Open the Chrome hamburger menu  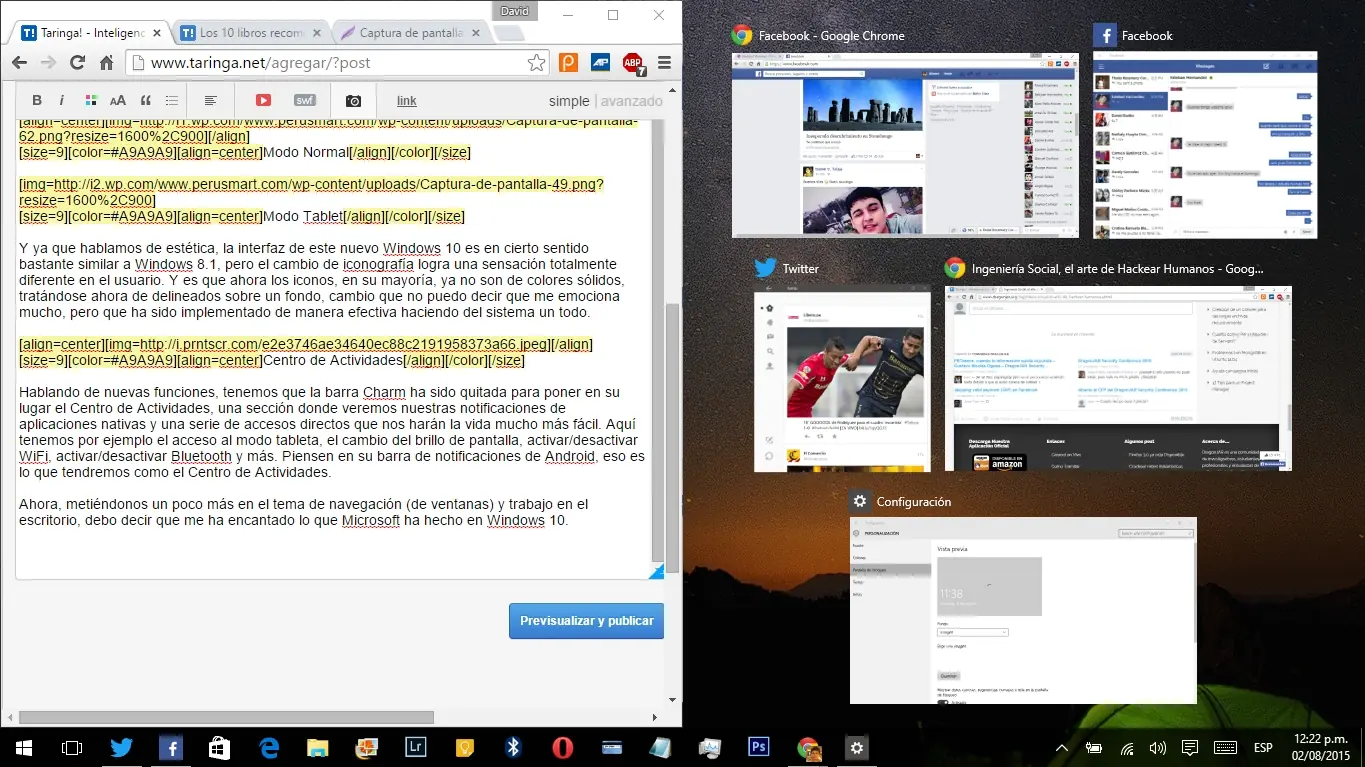(x=664, y=62)
